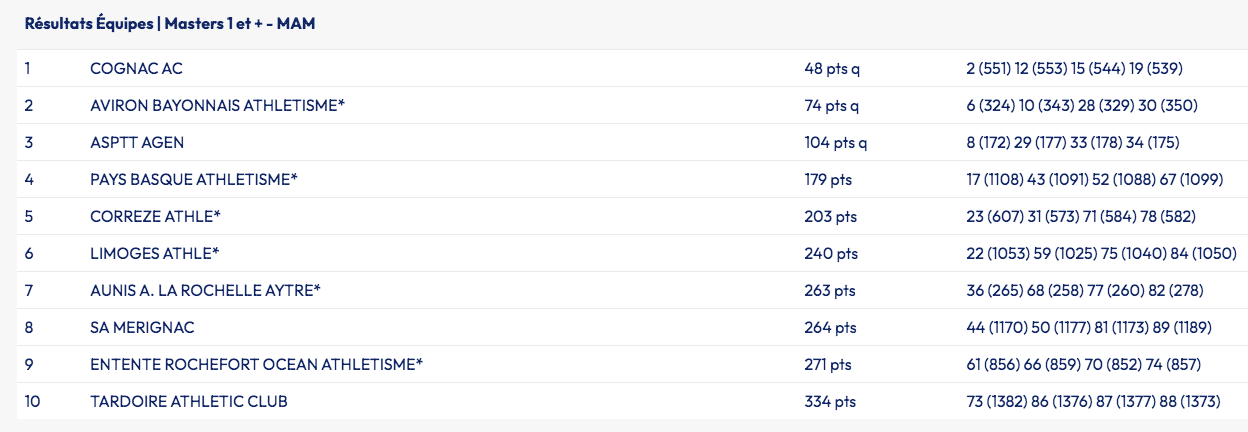The width and height of the screenshot is (1248, 432).
Task: Select CORREZE ATHLE* team name
Action: pyautogui.click(x=155, y=217)
